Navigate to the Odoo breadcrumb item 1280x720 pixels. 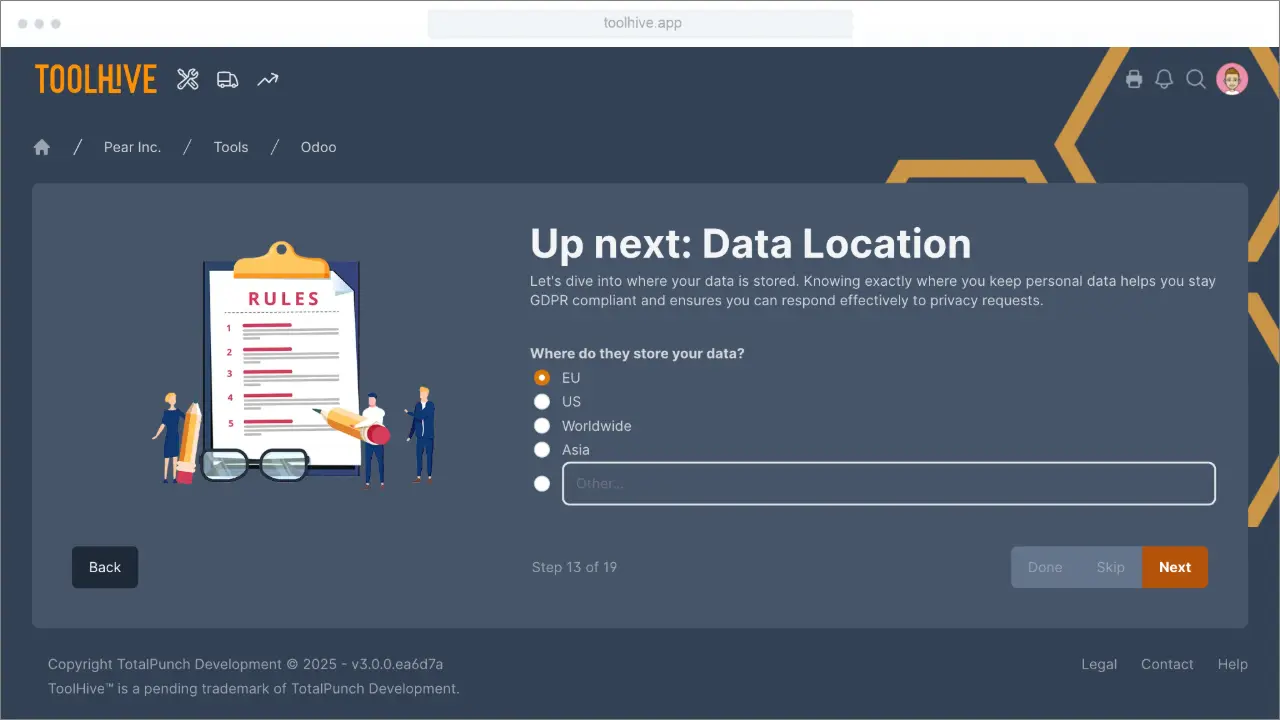pos(318,147)
